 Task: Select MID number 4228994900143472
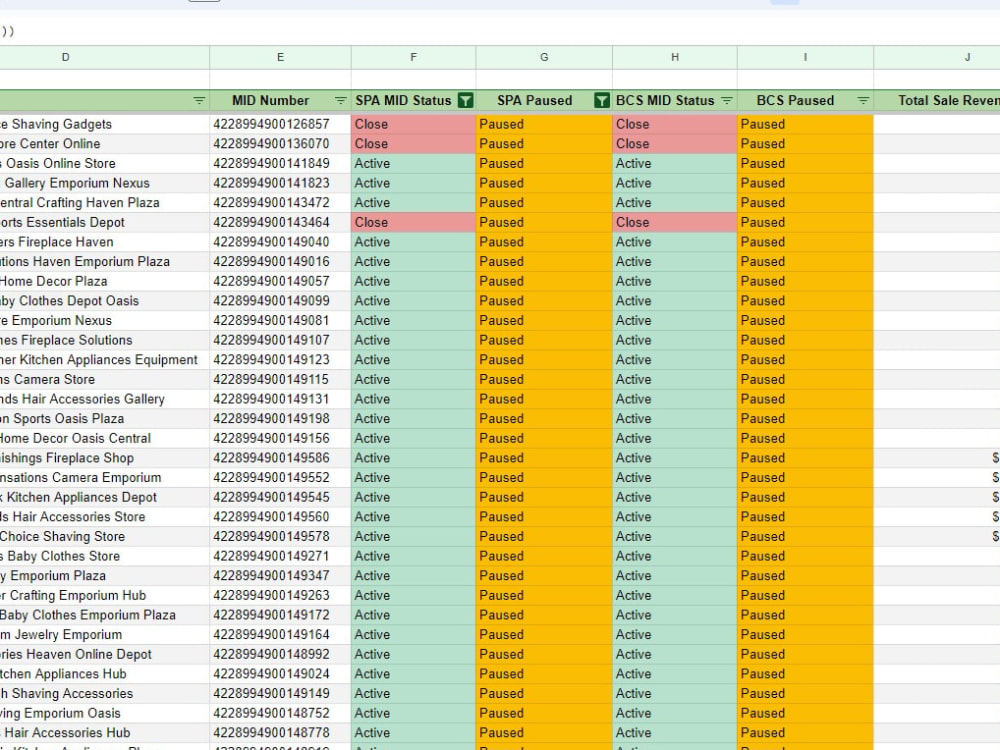(x=280, y=203)
